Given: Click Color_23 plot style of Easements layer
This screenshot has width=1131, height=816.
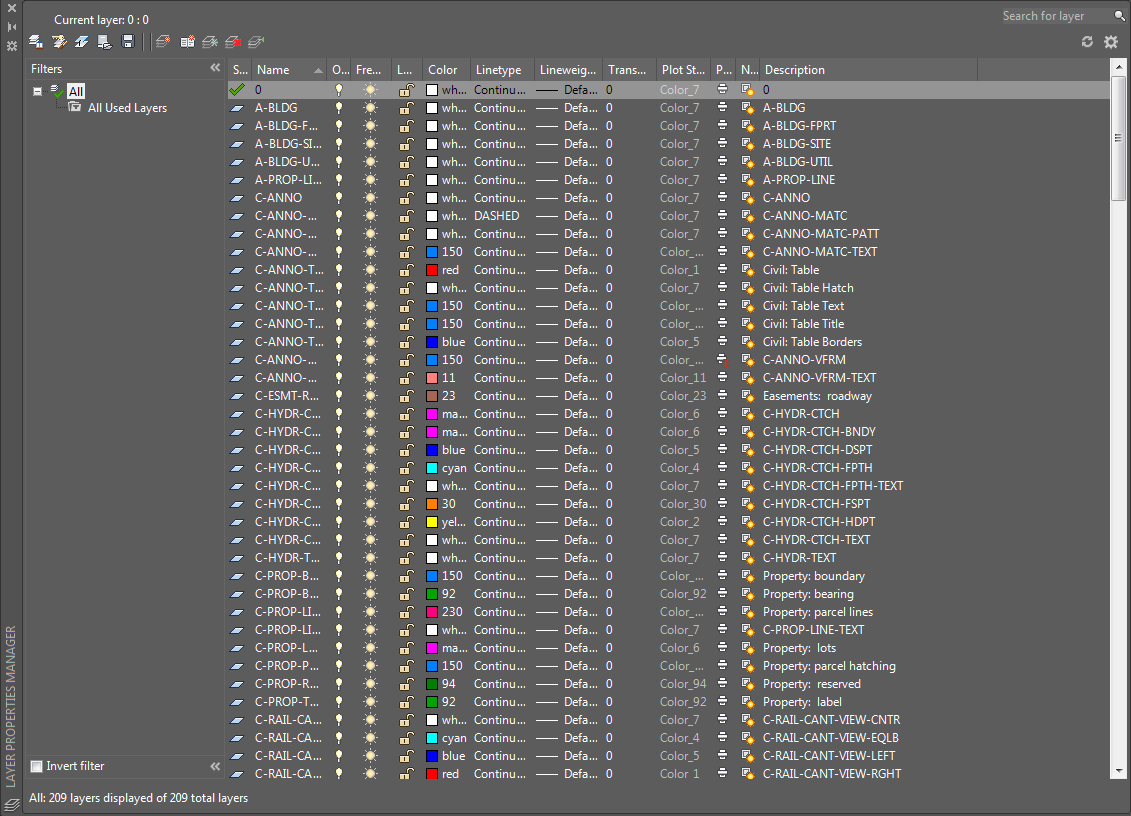Looking at the screenshot, I should (683, 396).
